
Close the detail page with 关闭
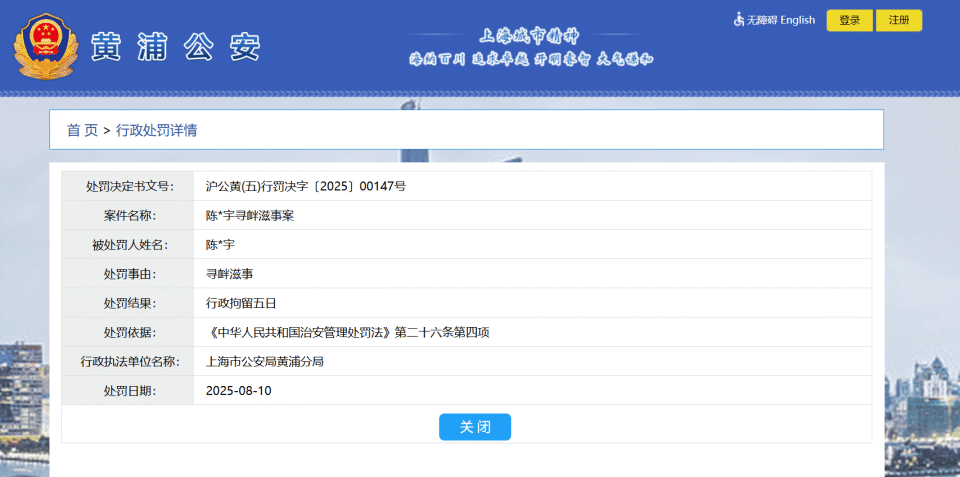474,427
